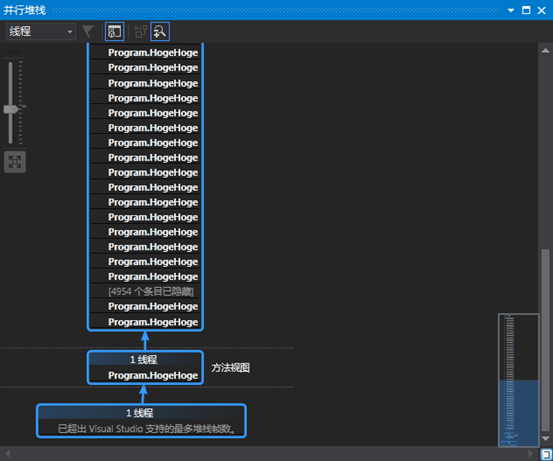Click the '1 线程' header above Program.HogeHoge

pyautogui.click(x=145, y=360)
